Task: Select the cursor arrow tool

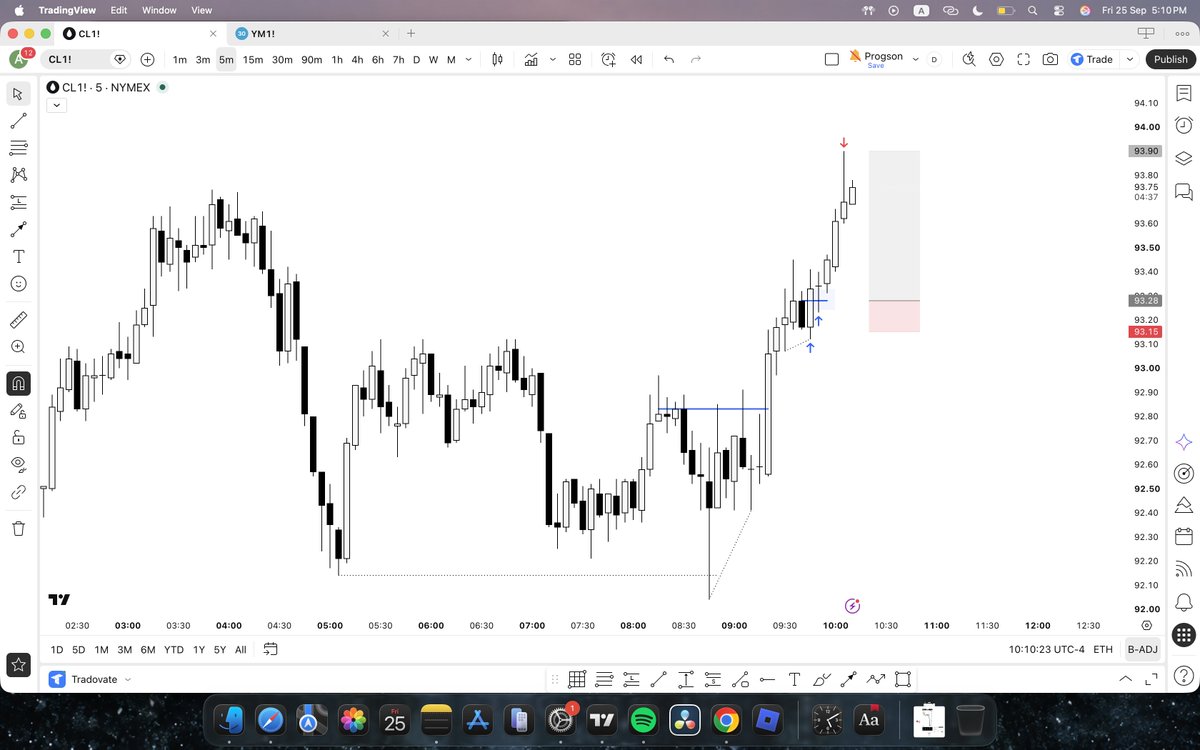Action: pos(18,94)
